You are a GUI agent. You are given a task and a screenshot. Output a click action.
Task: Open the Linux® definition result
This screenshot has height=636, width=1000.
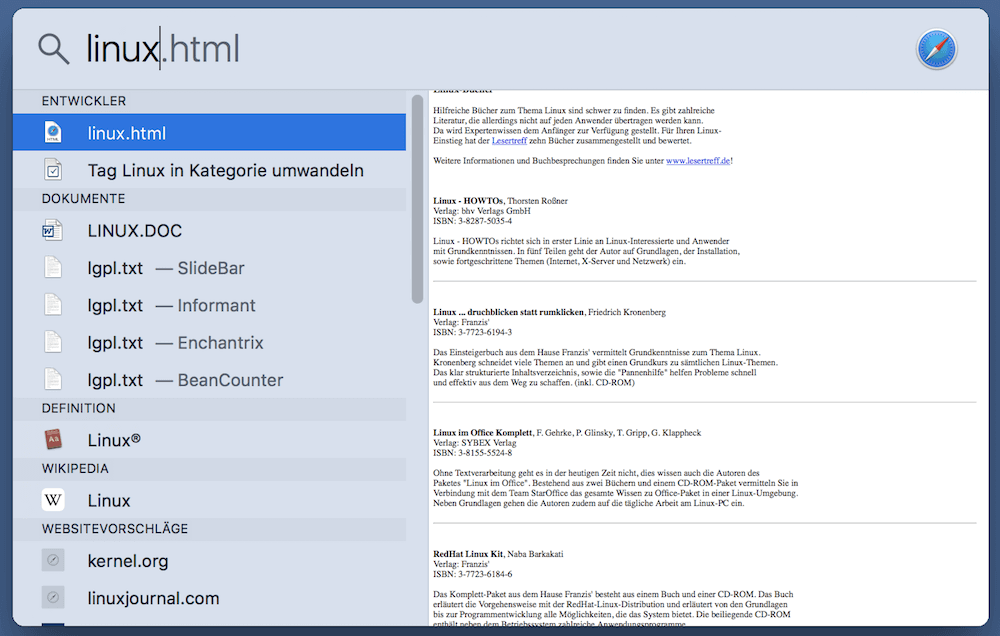[x=209, y=440]
